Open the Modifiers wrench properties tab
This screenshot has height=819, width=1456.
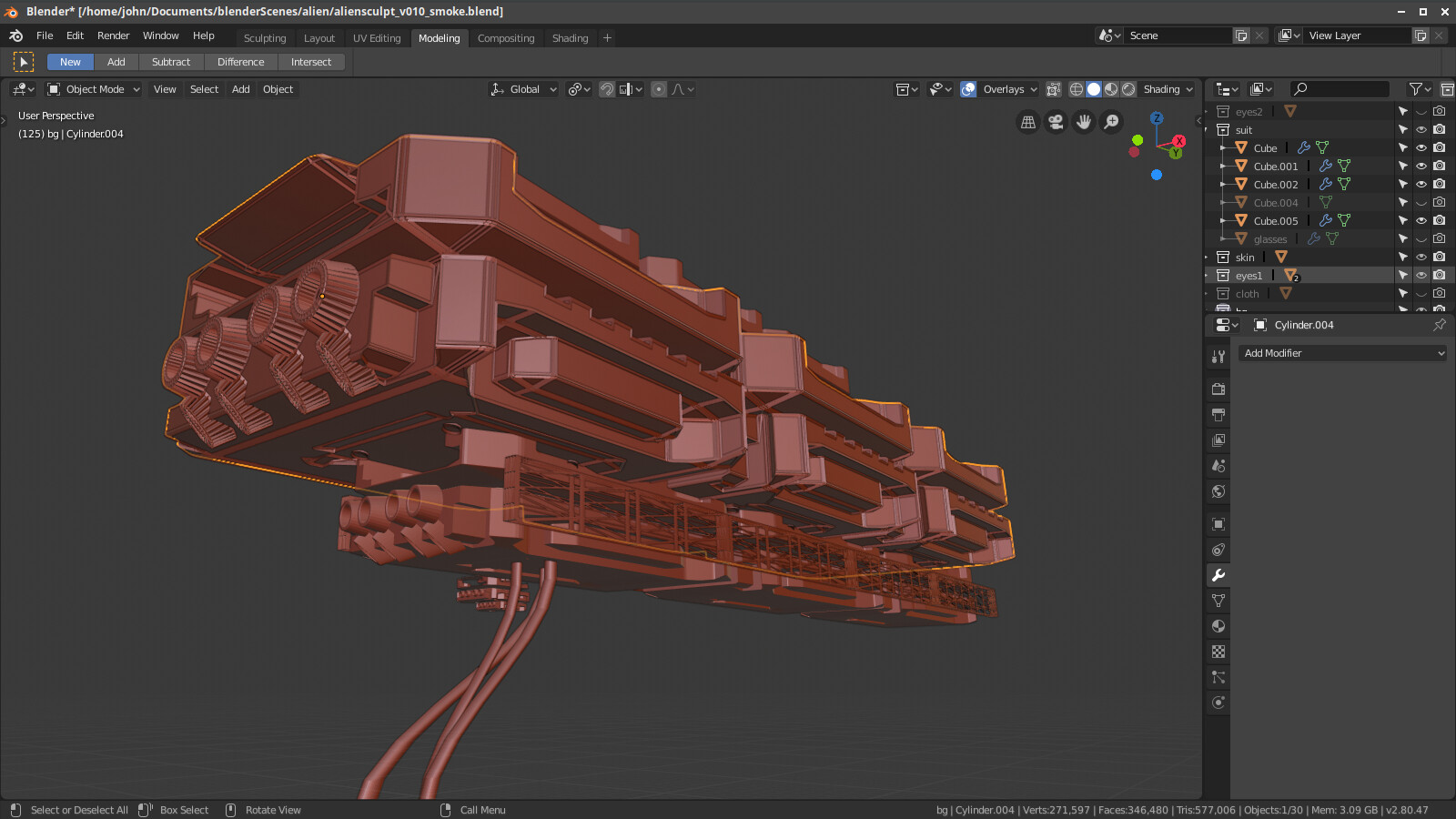point(1218,575)
